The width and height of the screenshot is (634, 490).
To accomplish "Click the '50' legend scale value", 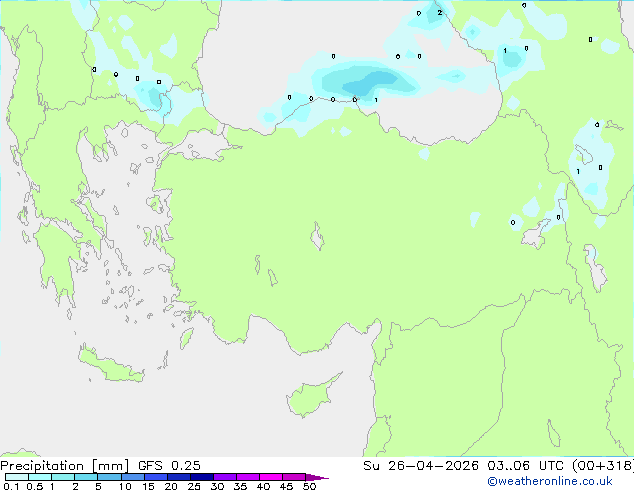I will click(309, 486).
